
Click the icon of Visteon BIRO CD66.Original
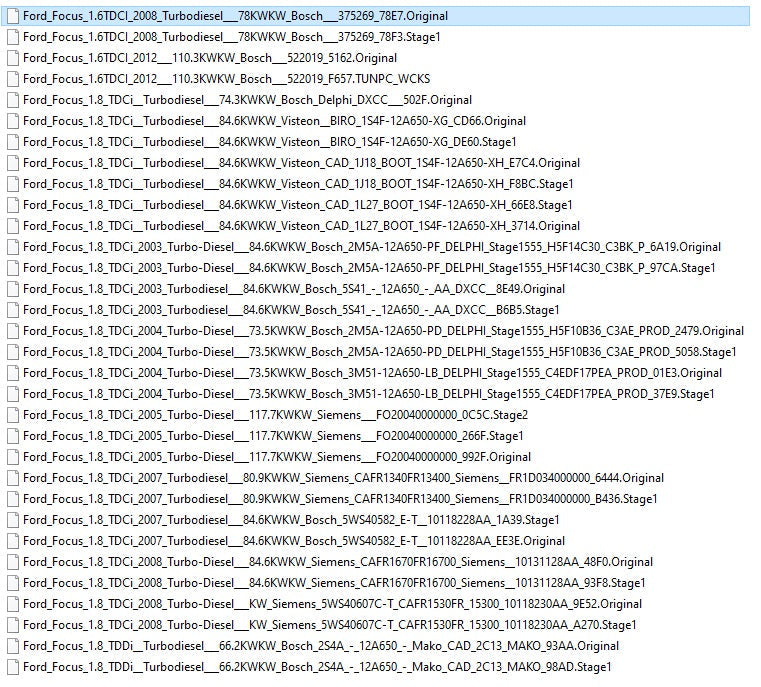[13, 121]
